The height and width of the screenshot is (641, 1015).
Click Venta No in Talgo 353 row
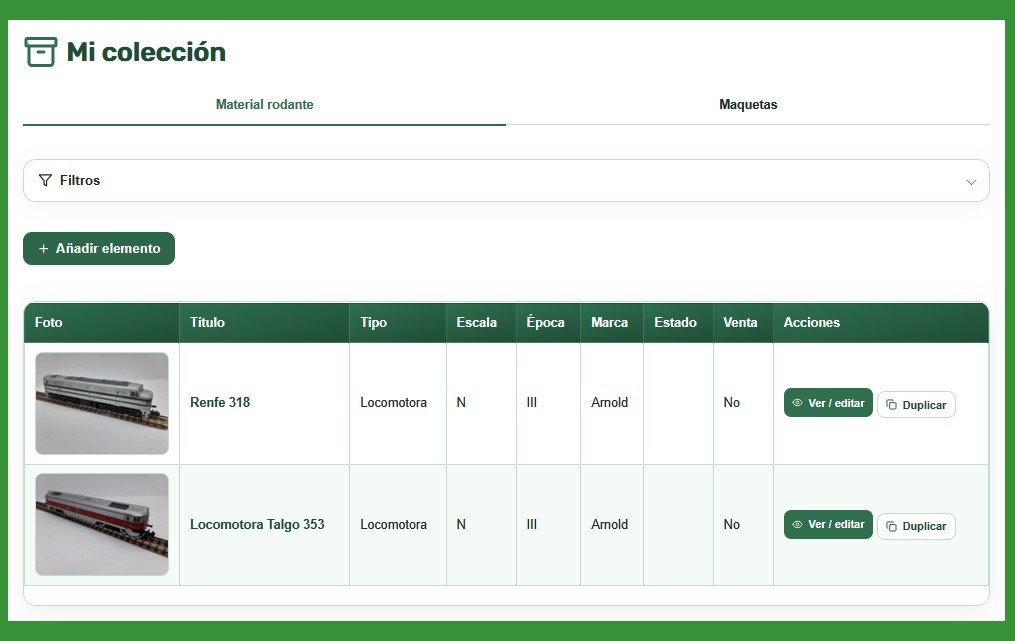(731, 524)
